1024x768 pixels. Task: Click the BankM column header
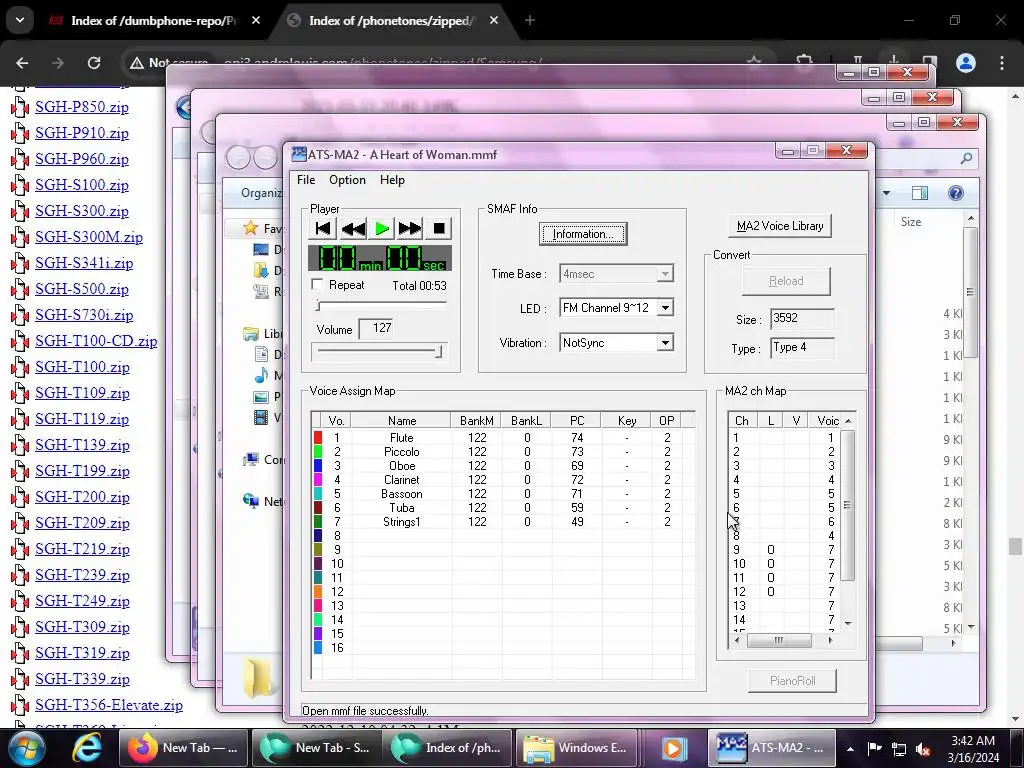(x=477, y=421)
